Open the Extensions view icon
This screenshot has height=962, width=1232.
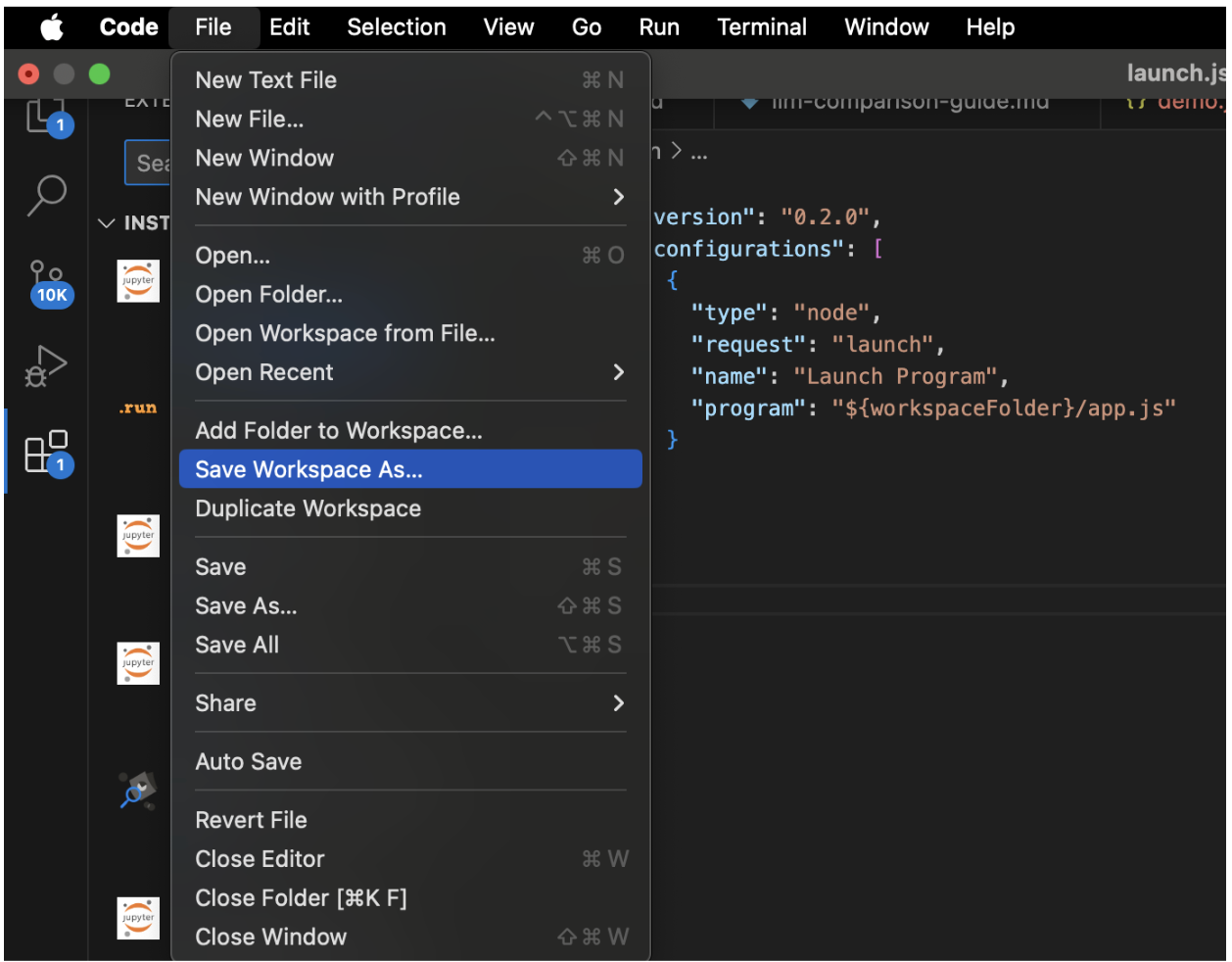(47, 453)
